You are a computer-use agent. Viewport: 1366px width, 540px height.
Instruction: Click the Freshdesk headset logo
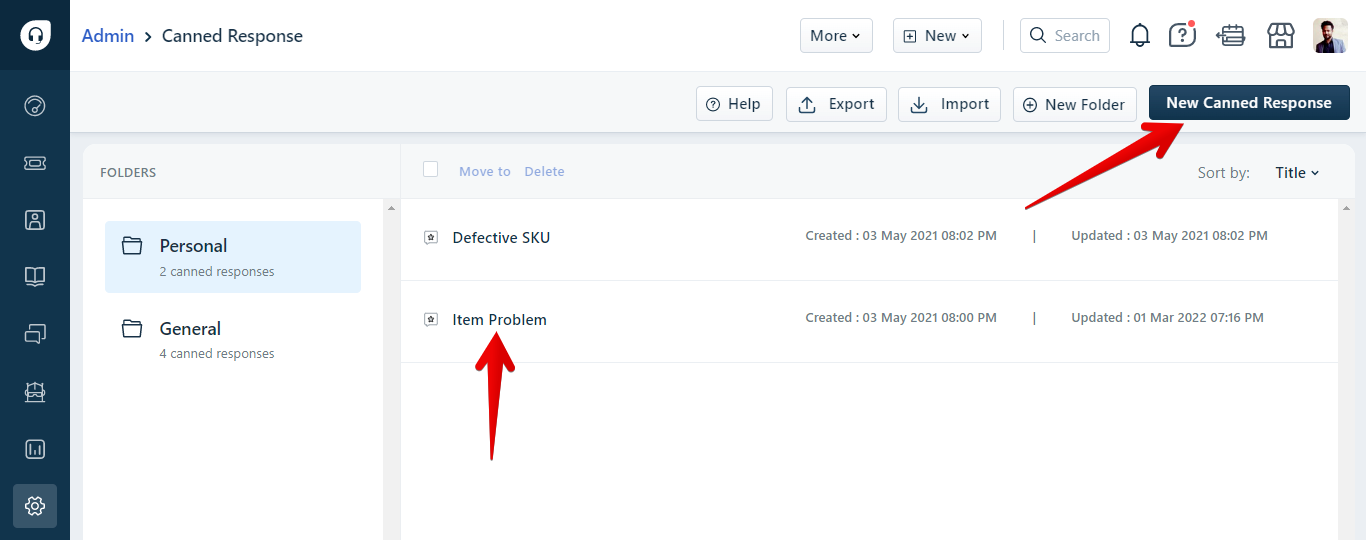point(35,35)
